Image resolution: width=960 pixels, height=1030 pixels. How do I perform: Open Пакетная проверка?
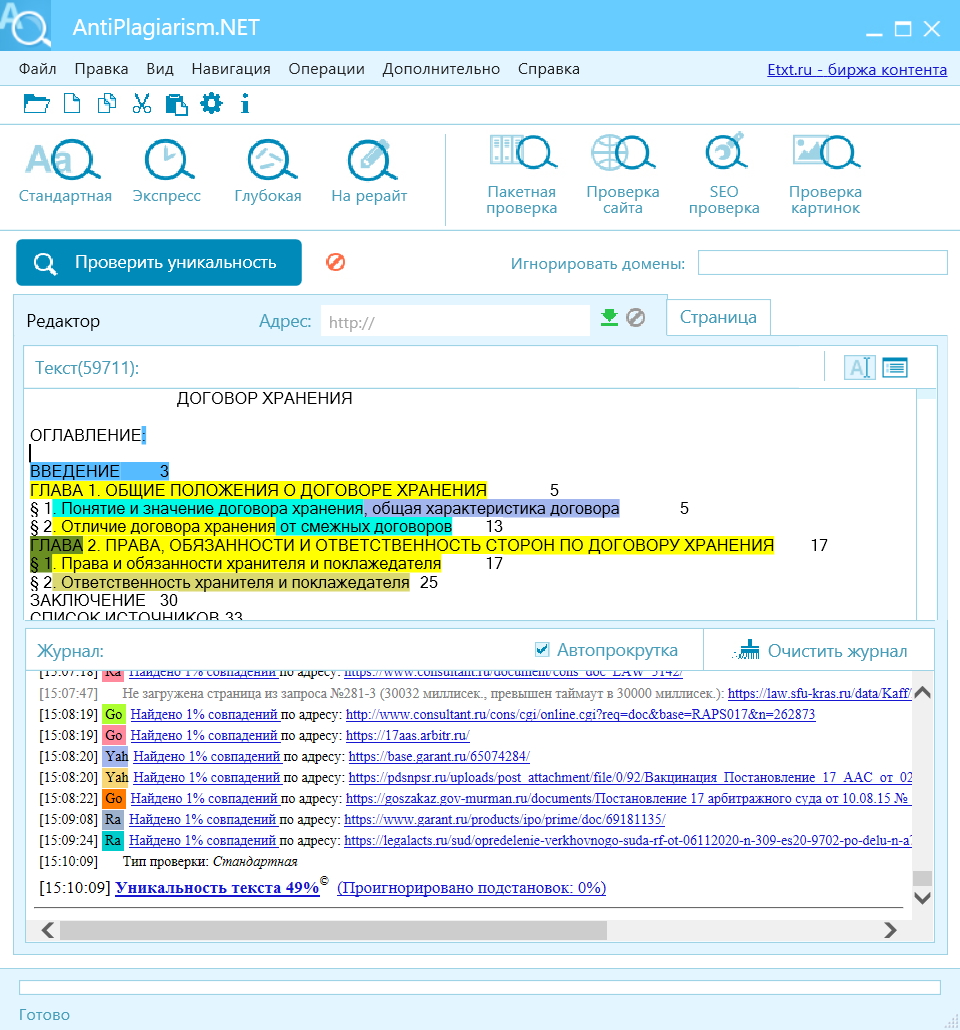coord(522,174)
